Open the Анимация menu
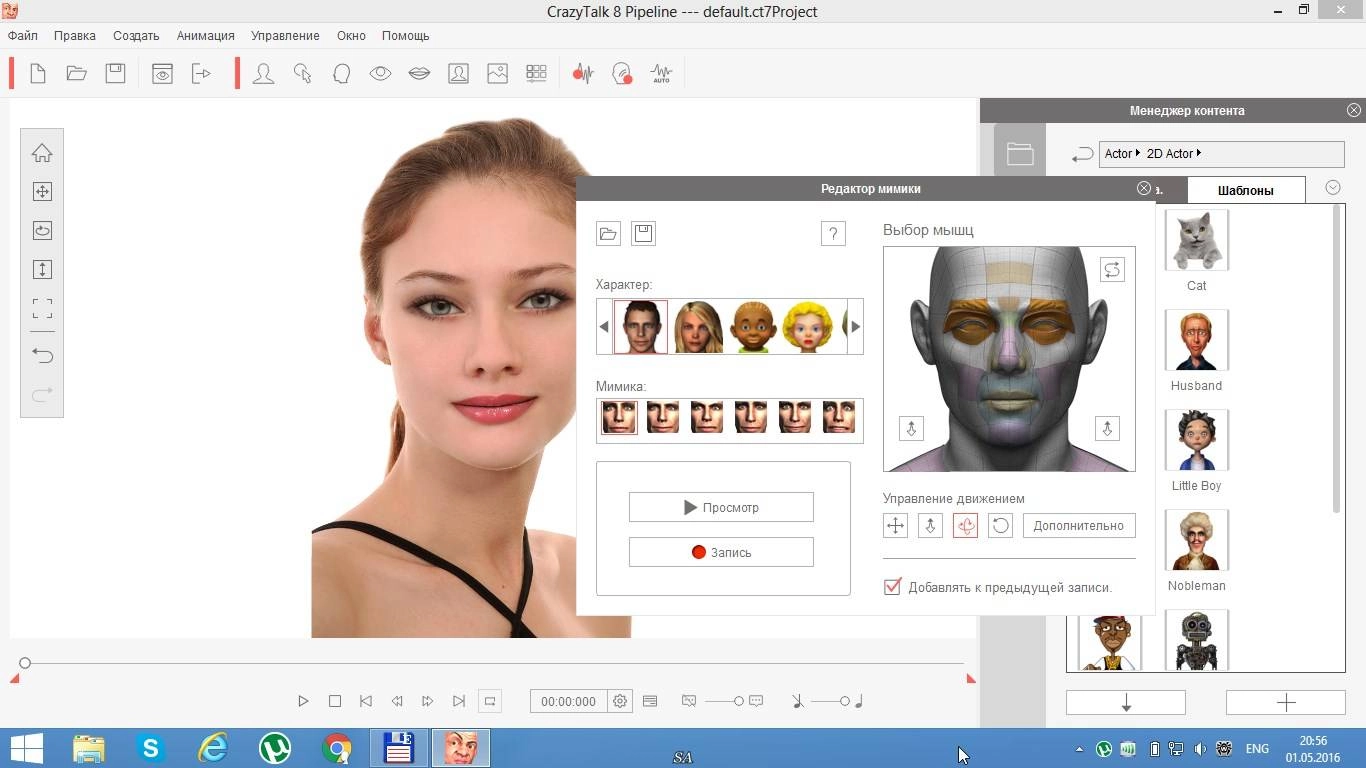This screenshot has width=1366, height=768. [x=205, y=36]
